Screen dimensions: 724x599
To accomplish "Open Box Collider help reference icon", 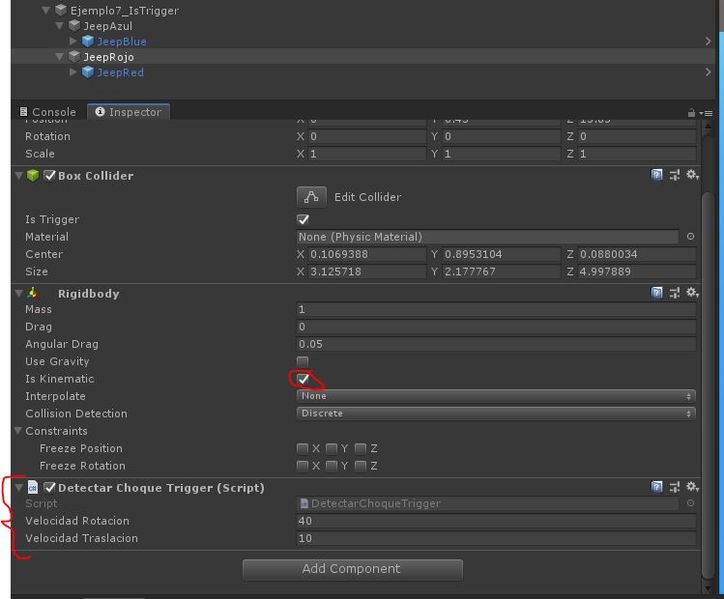I will [x=656, y=175].
